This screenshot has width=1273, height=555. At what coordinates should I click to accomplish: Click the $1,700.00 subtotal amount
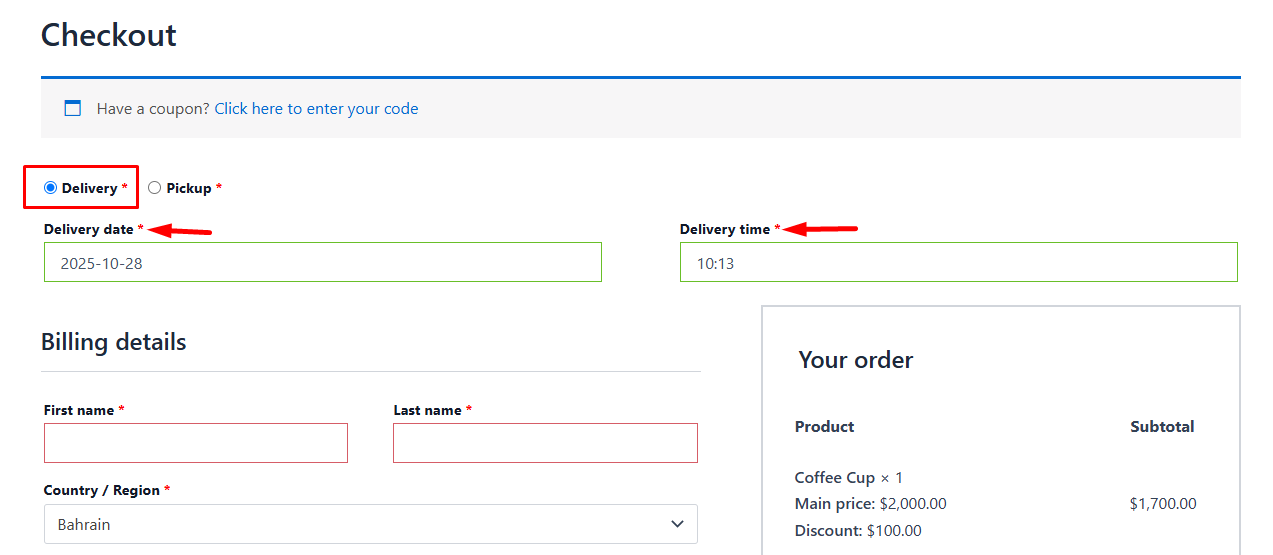tap(1162, 504)
